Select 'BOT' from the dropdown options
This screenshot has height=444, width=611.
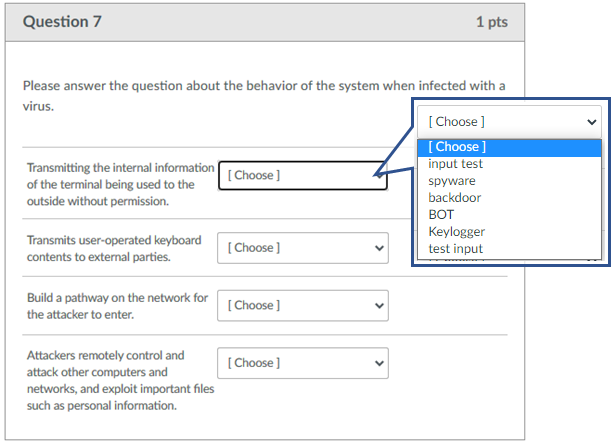click(x=441, y=215)
